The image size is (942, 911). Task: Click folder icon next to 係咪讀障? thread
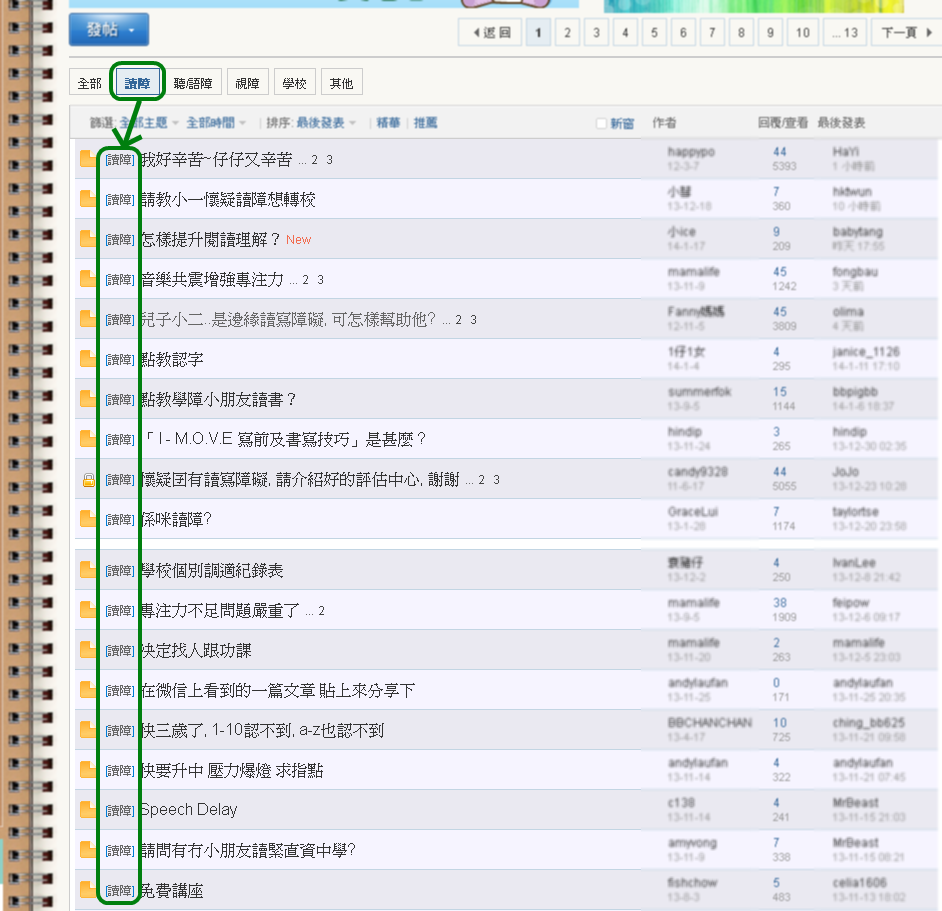coord(88,519)
